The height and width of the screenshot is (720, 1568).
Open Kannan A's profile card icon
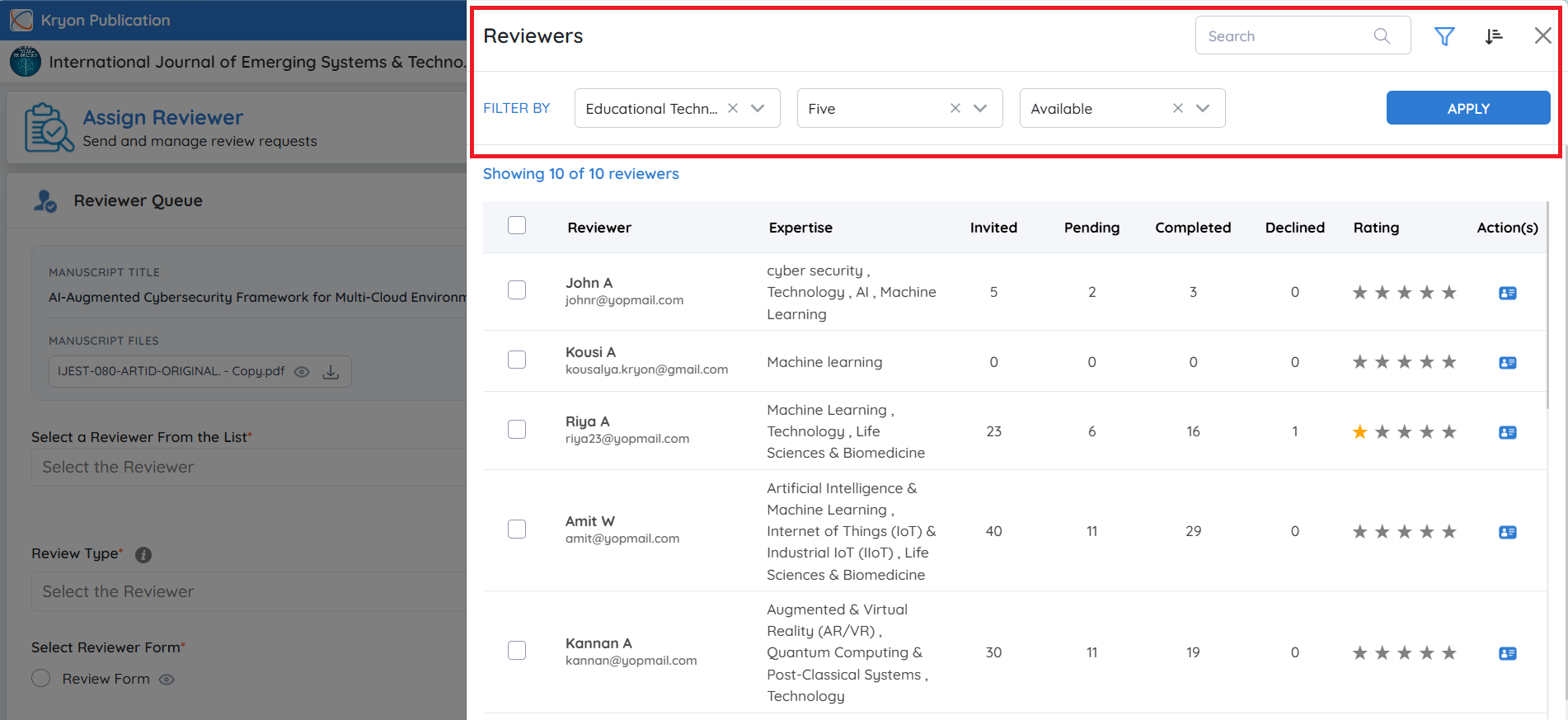[1507, 653]
